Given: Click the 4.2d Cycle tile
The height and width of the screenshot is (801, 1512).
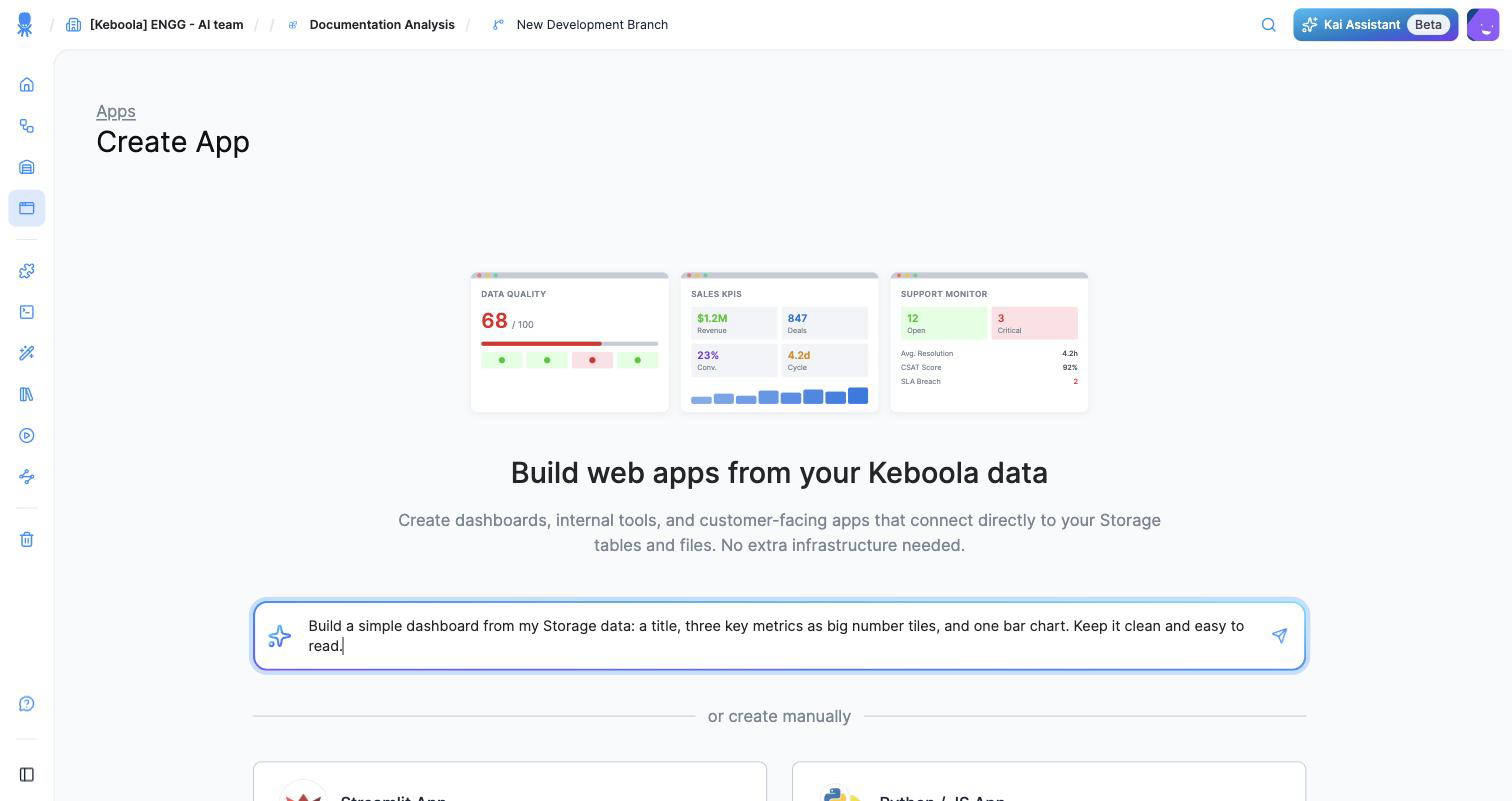Looking at the screenshot, I should (x=825, y=360).
